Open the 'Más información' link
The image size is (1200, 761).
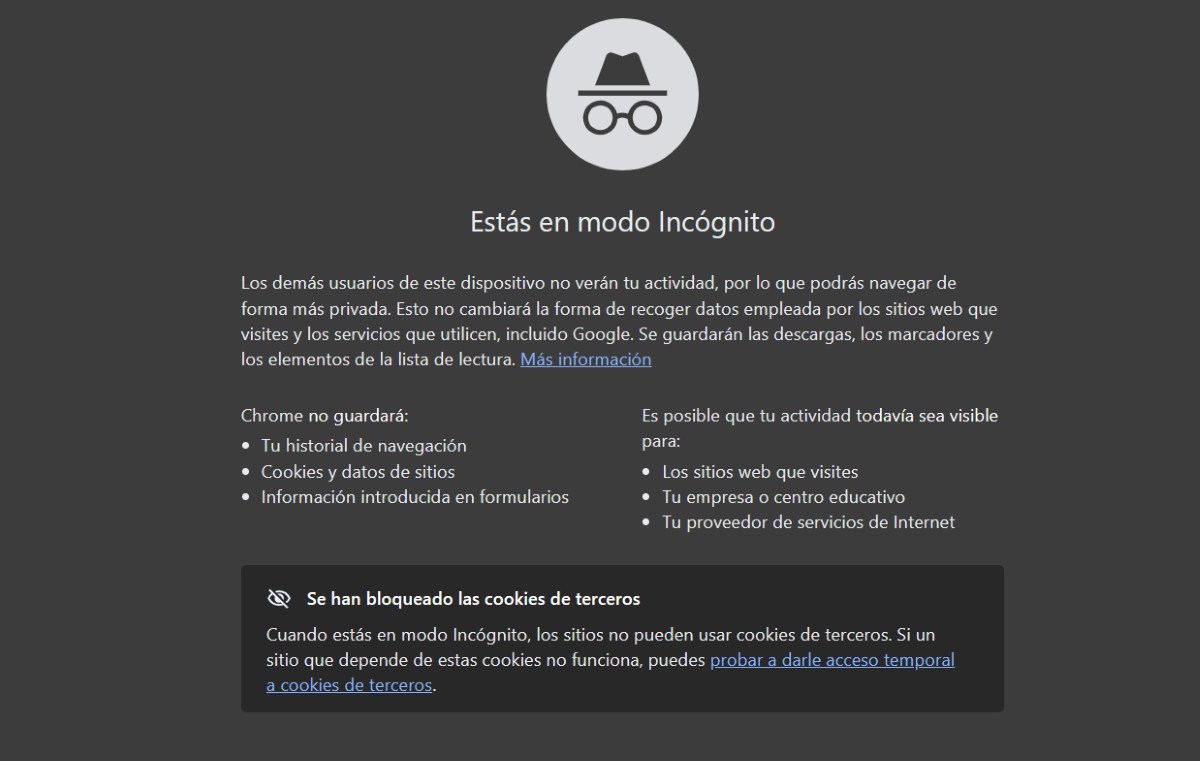point(585,359)
